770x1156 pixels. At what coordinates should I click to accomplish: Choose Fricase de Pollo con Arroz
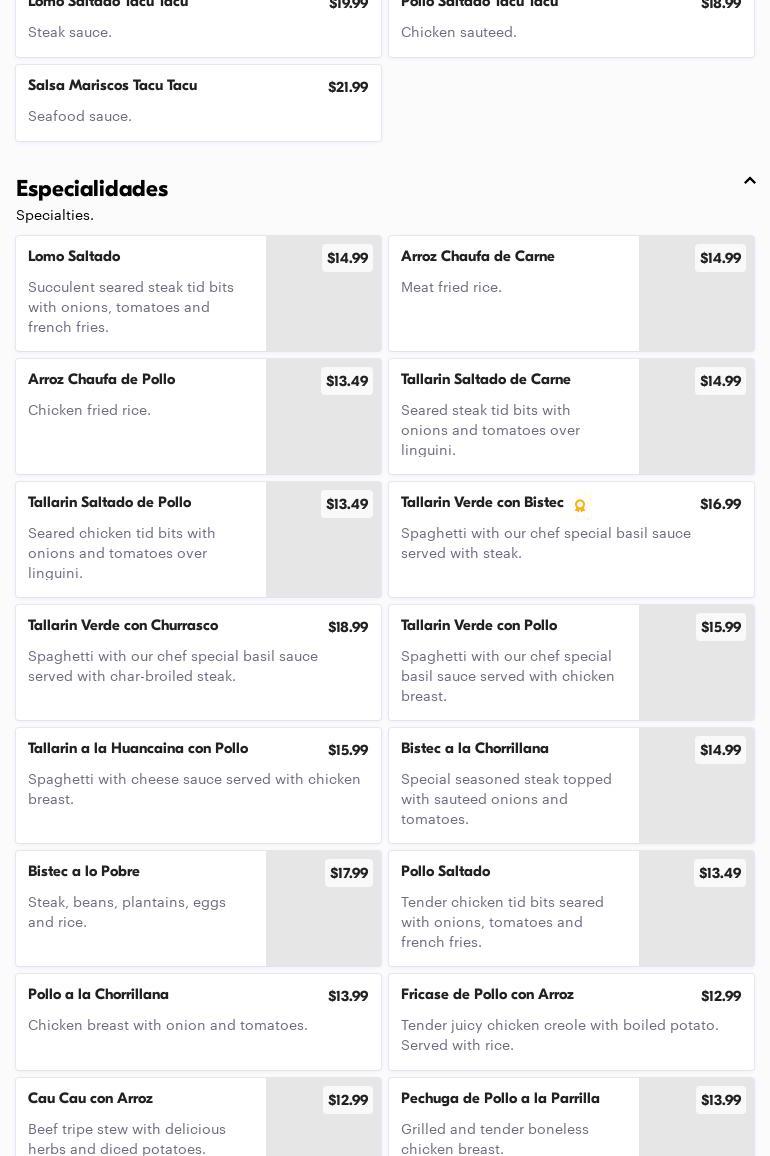[571, 1020]
